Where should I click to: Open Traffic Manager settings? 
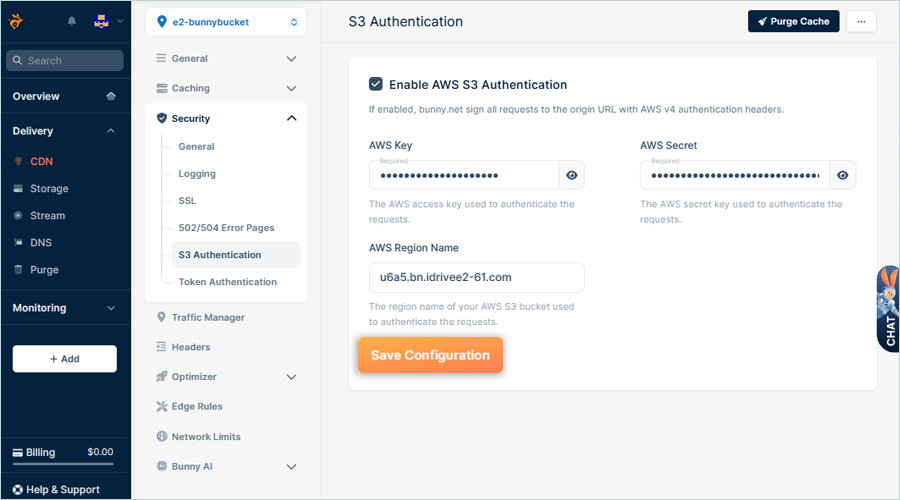(x=208, y=317)
